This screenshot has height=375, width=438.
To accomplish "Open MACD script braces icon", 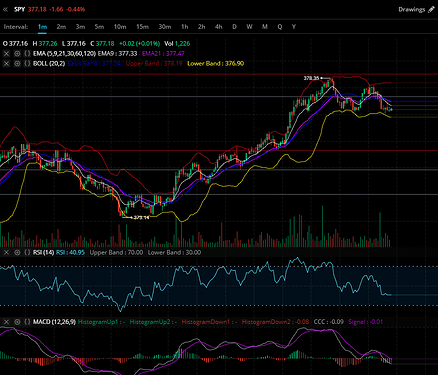I will [x=27, y=322].
